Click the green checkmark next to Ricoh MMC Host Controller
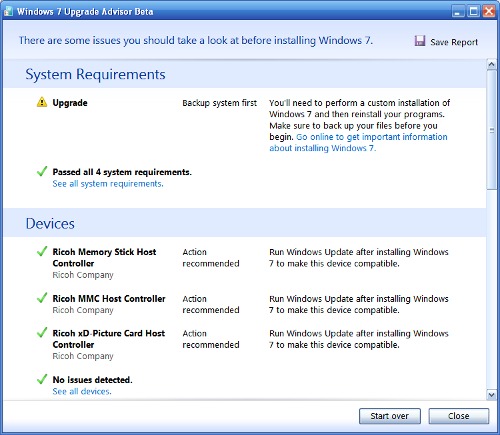Viewport: 500px width, 435px height. point(42,298)
